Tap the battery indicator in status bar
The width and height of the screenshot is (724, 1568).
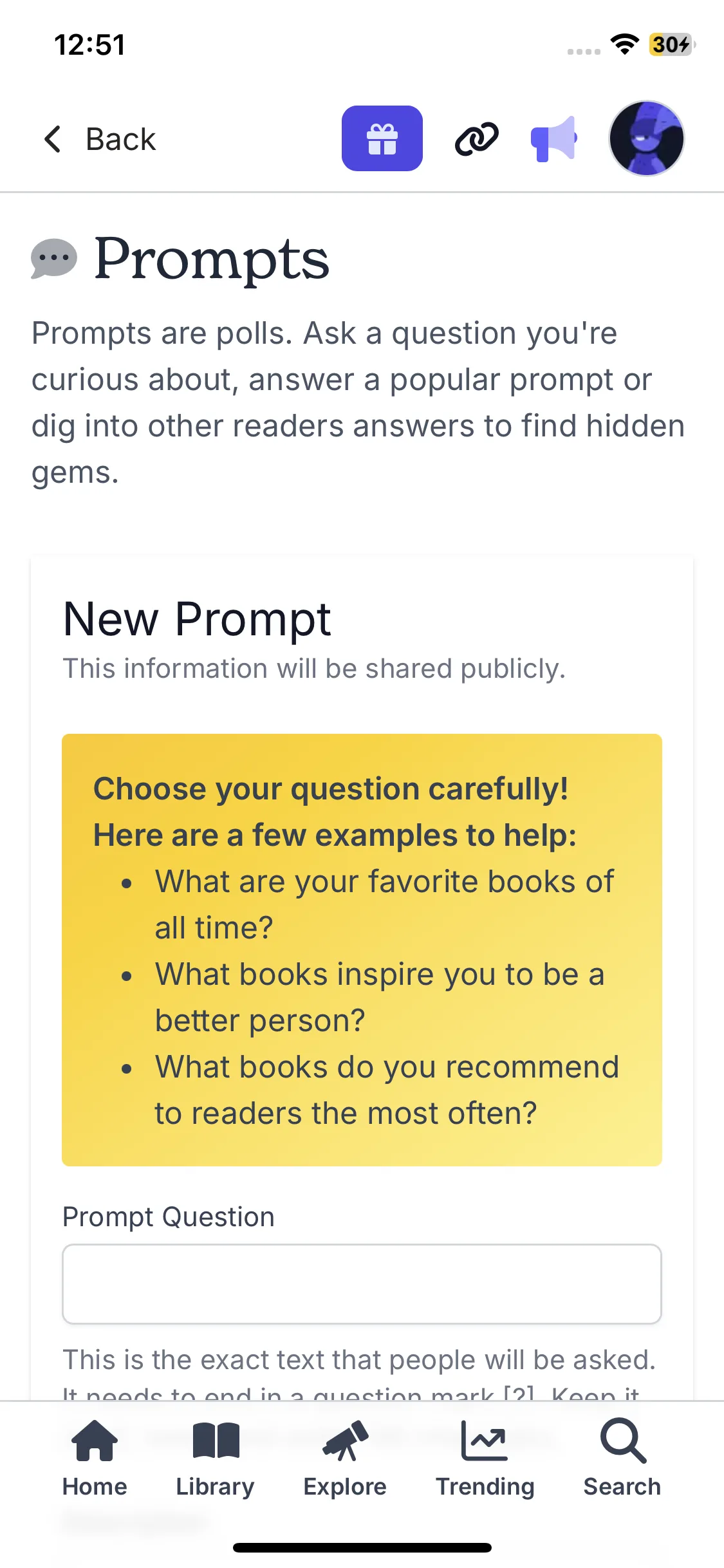click(671, 44)
